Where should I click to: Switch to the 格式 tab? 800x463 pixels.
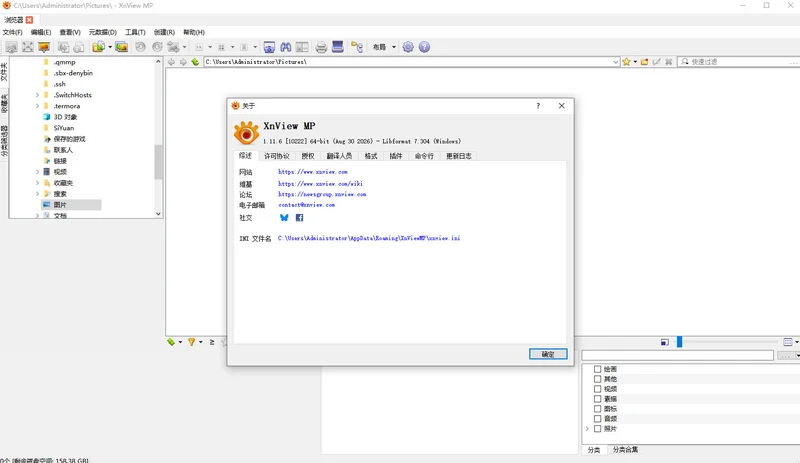(371, 156)
